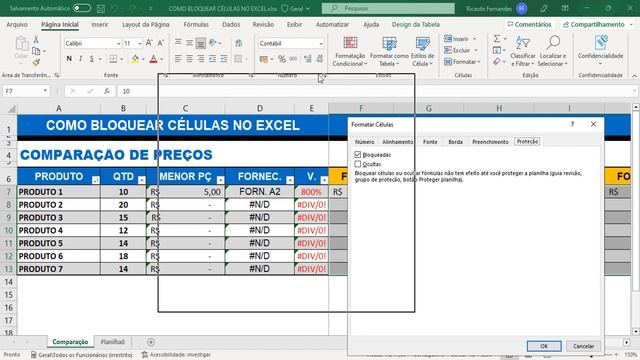Click the dialog help question mark
The image size is (640, 360).
click(572, 124)
